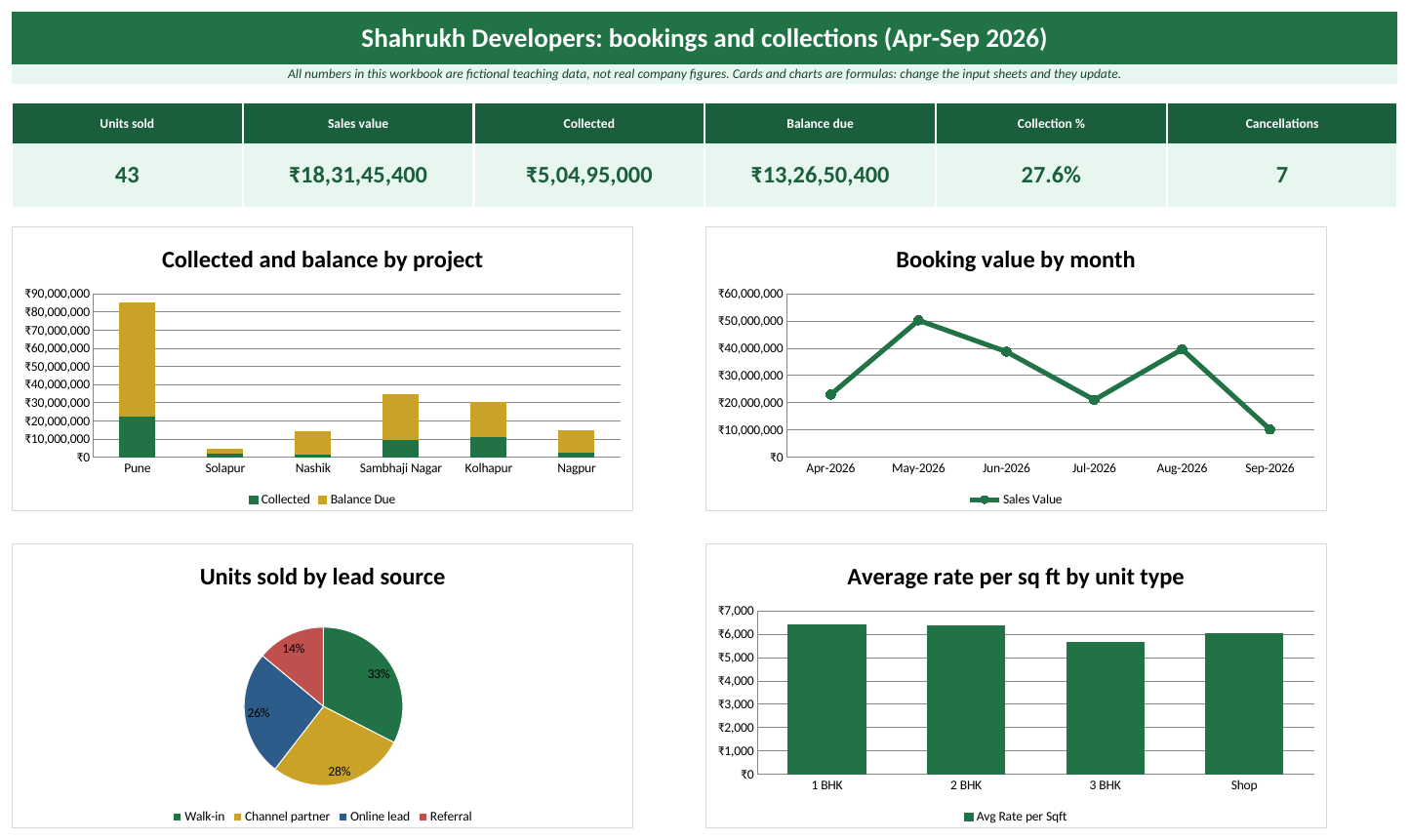This screenshot has width=1409, height=840.
Task: Select the Shop bar in rate chart
Action: coord(1244,704)
